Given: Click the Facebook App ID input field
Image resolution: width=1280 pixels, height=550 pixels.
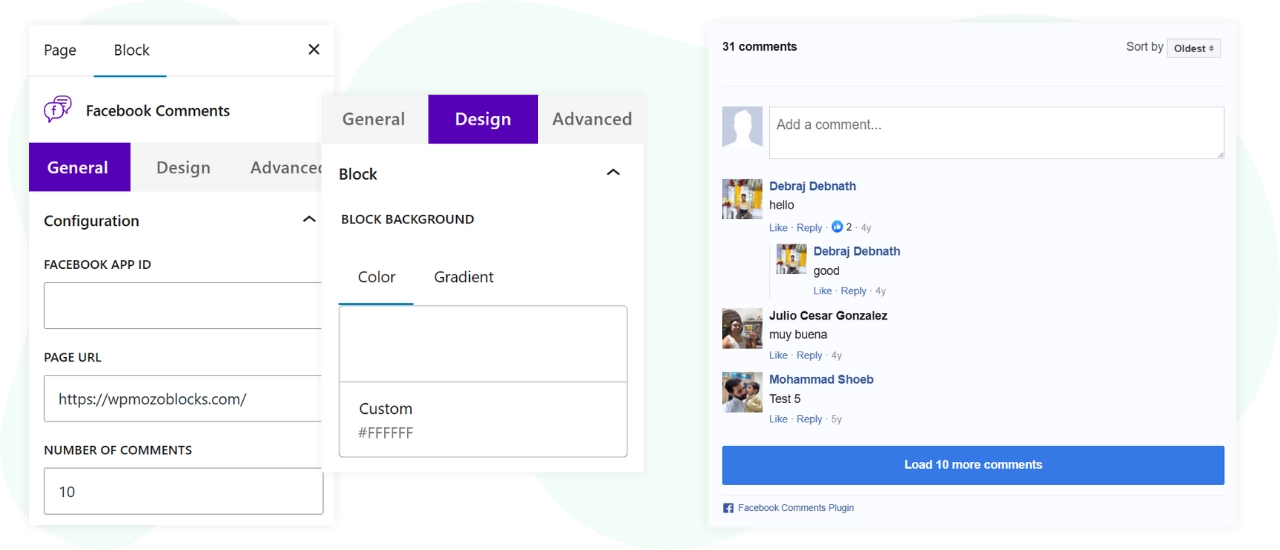Looking at the screenshot, I should click(x=183, y=305).
